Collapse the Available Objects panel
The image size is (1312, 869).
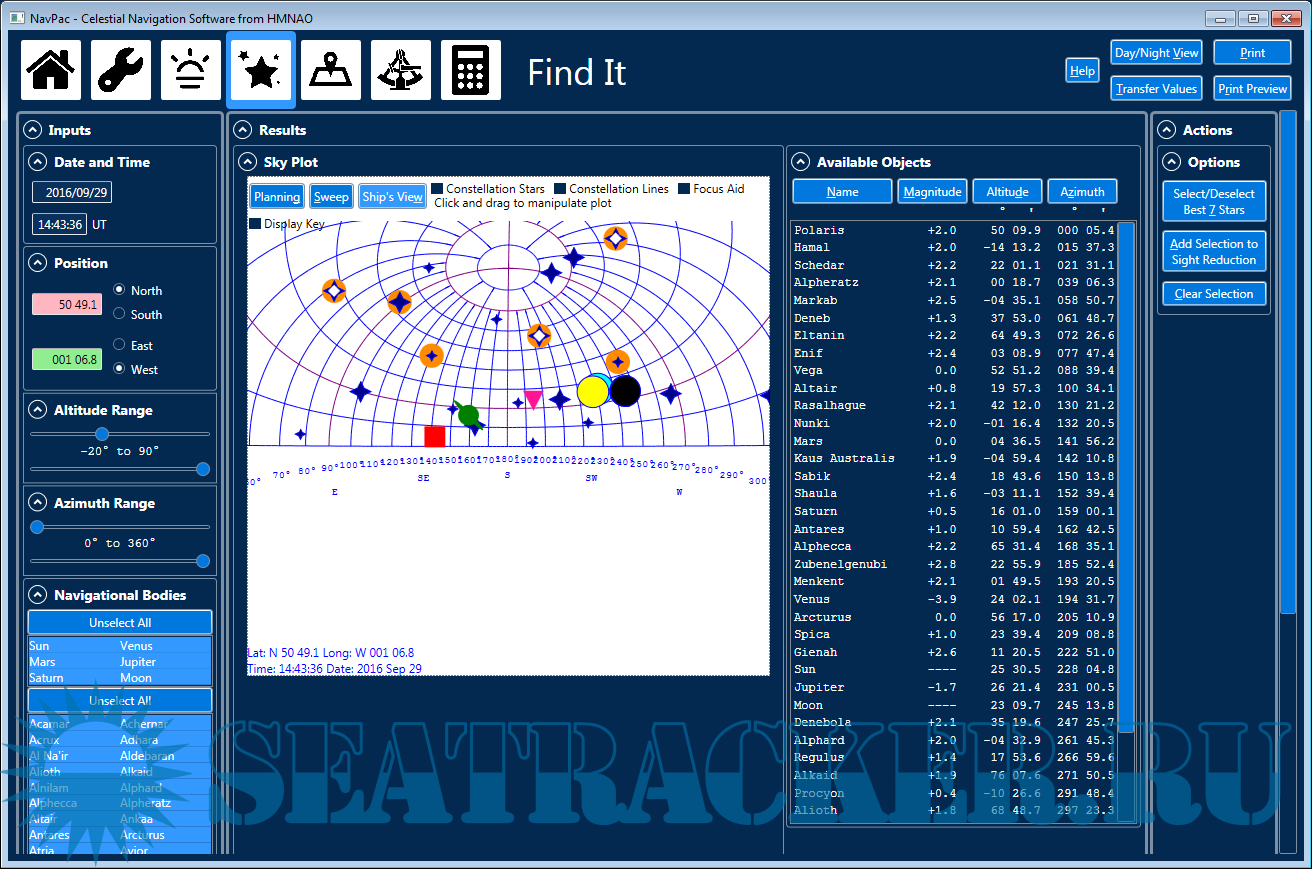click(x=801, y=162)
